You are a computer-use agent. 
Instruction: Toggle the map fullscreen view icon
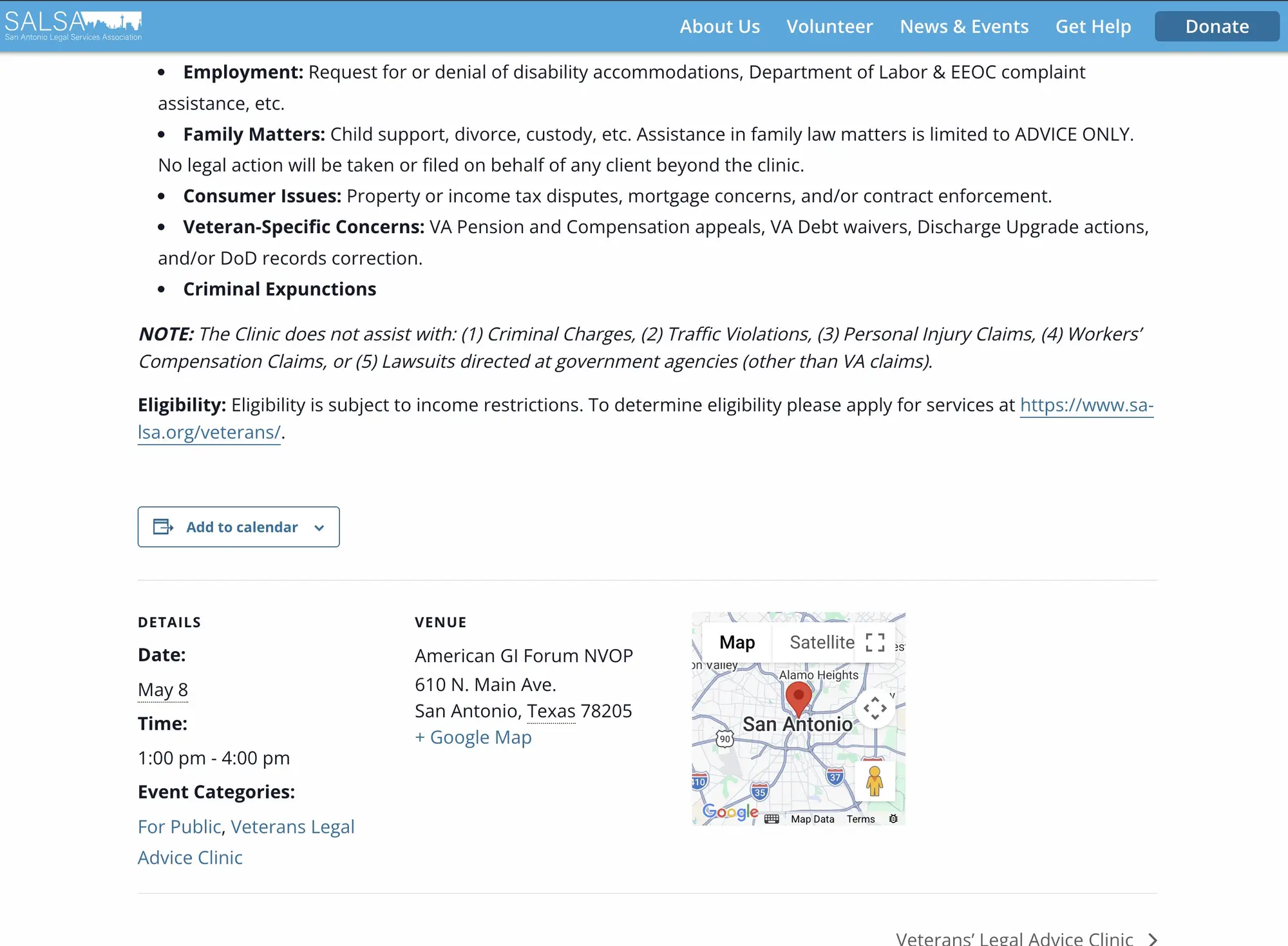875,642
